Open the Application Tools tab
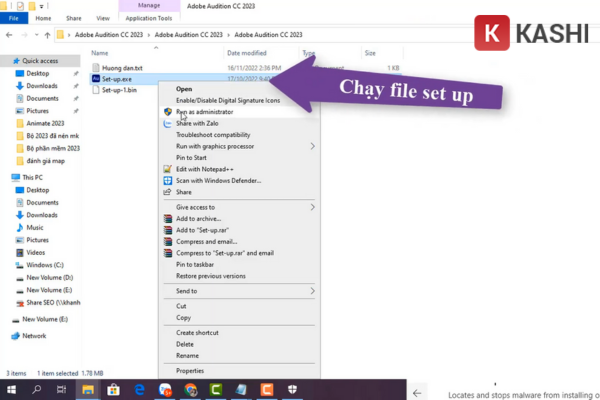600x400 pixels. click(x=149, y=18)
